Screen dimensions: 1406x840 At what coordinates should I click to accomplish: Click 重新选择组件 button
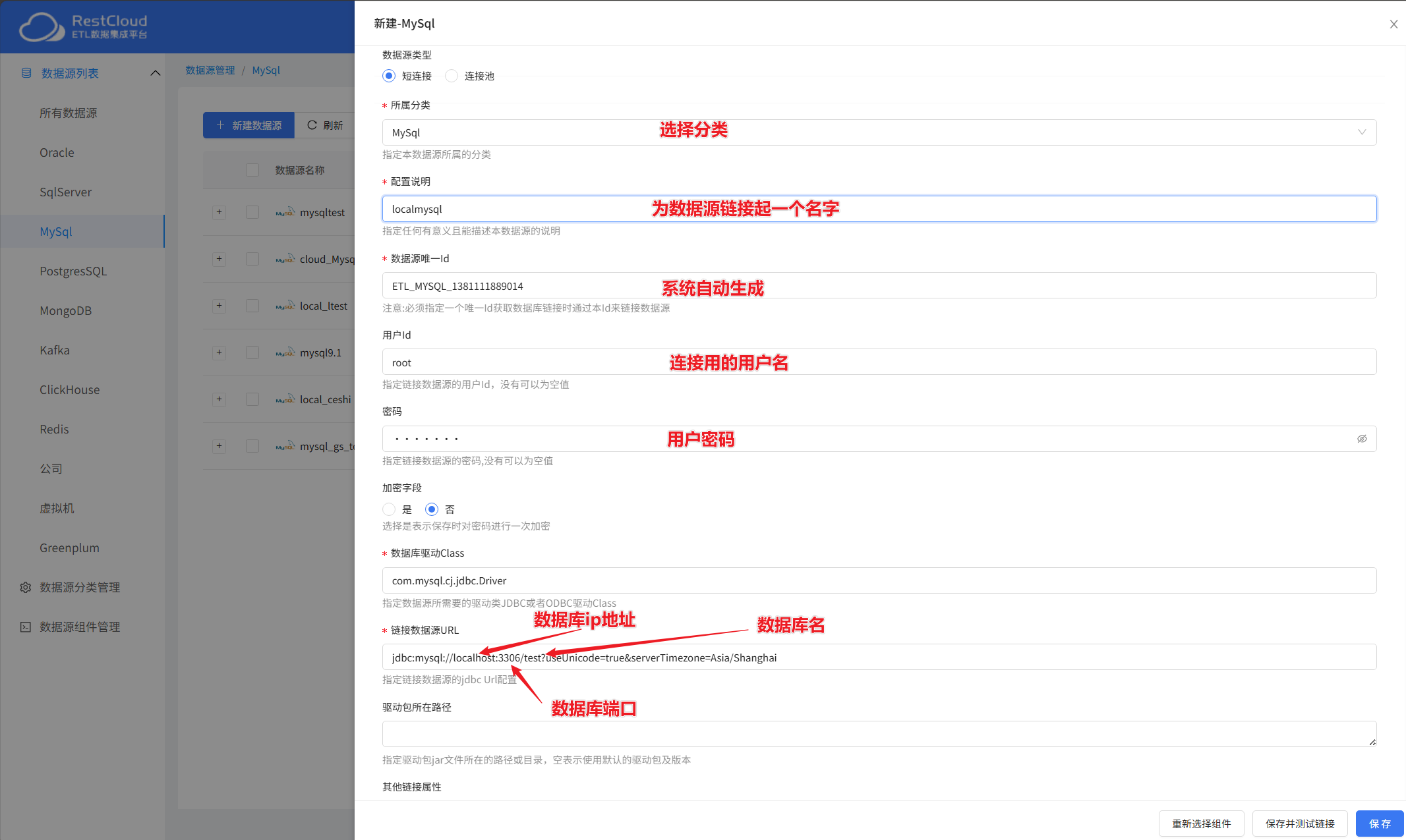coord(1201,824)
